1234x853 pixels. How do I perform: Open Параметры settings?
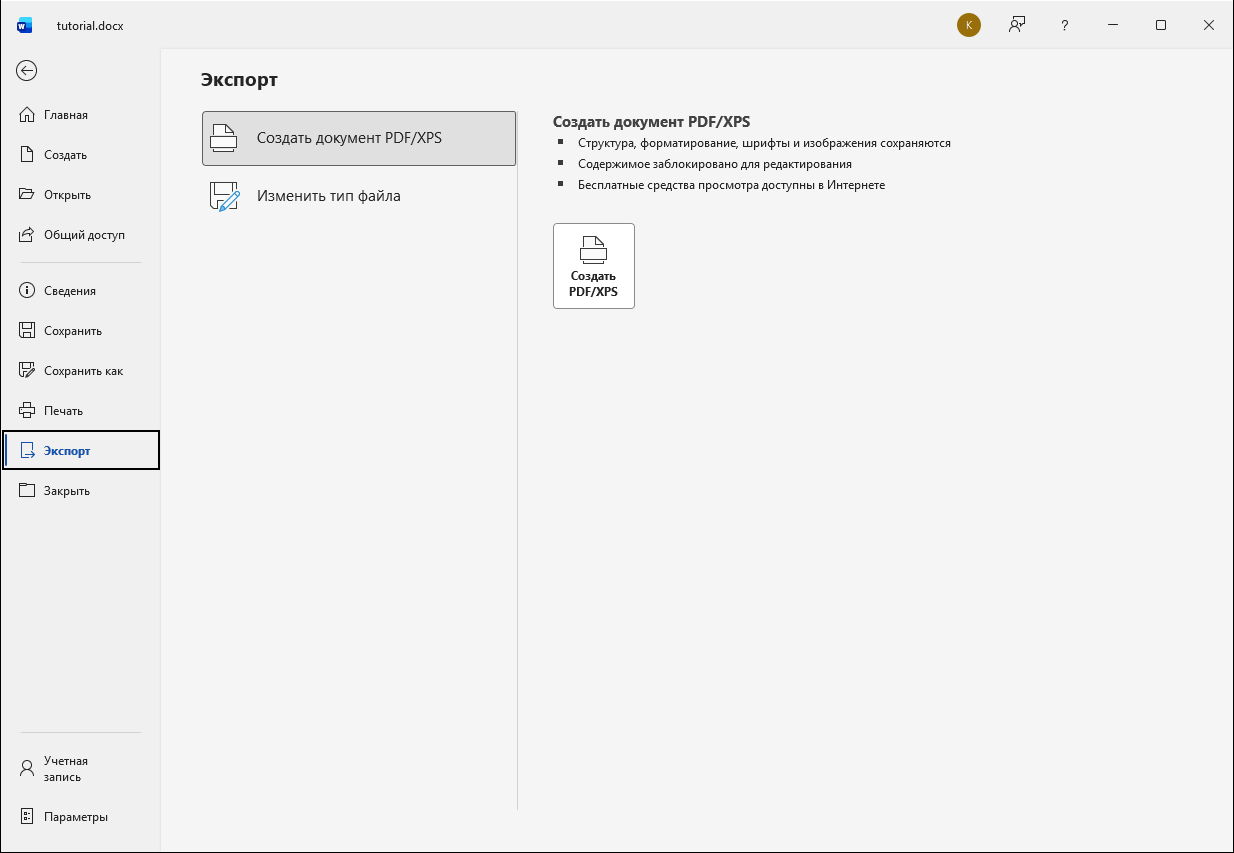[x=80, y=817]
